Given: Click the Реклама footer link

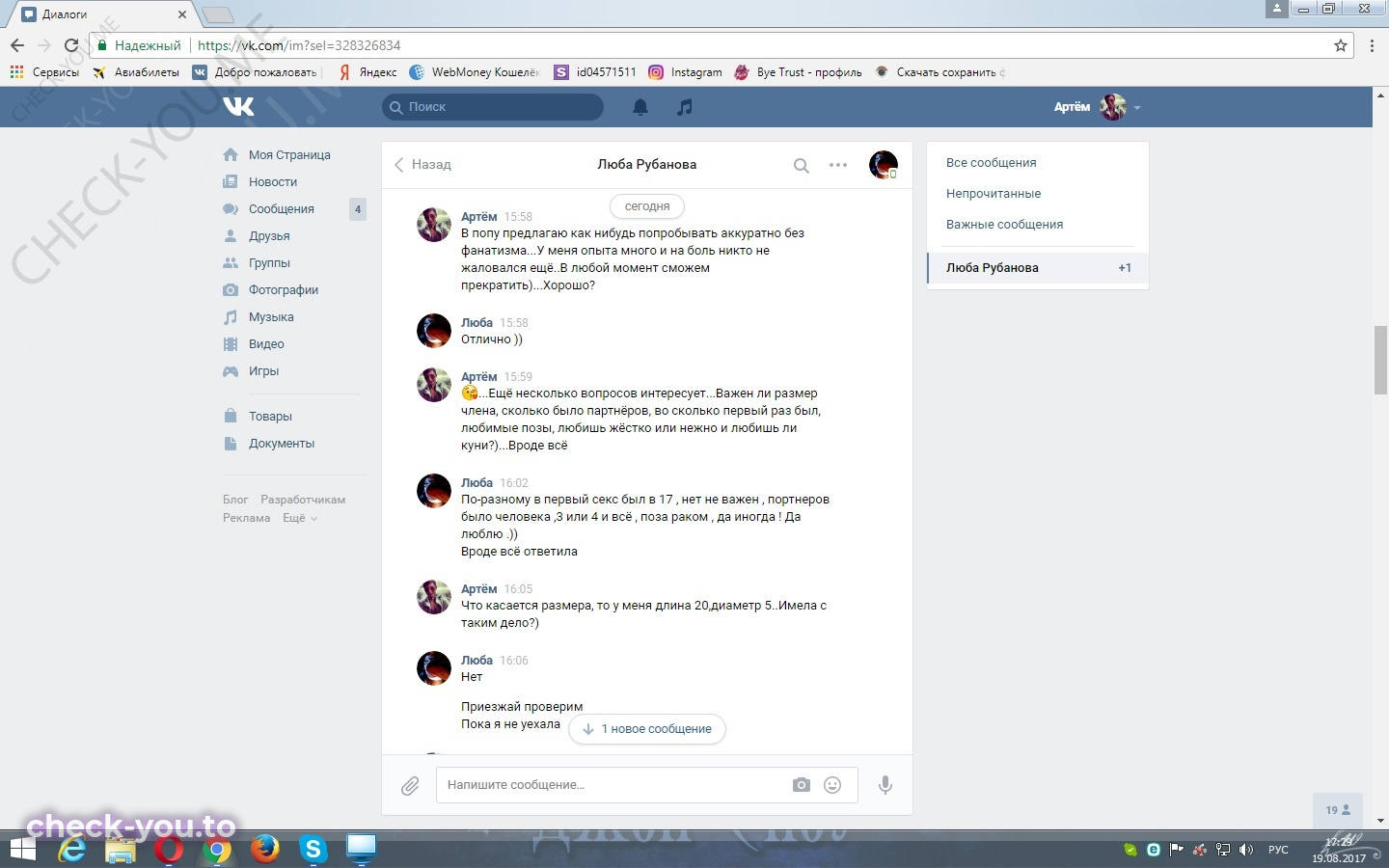Looking at the screenshot, I should (247, 518).
